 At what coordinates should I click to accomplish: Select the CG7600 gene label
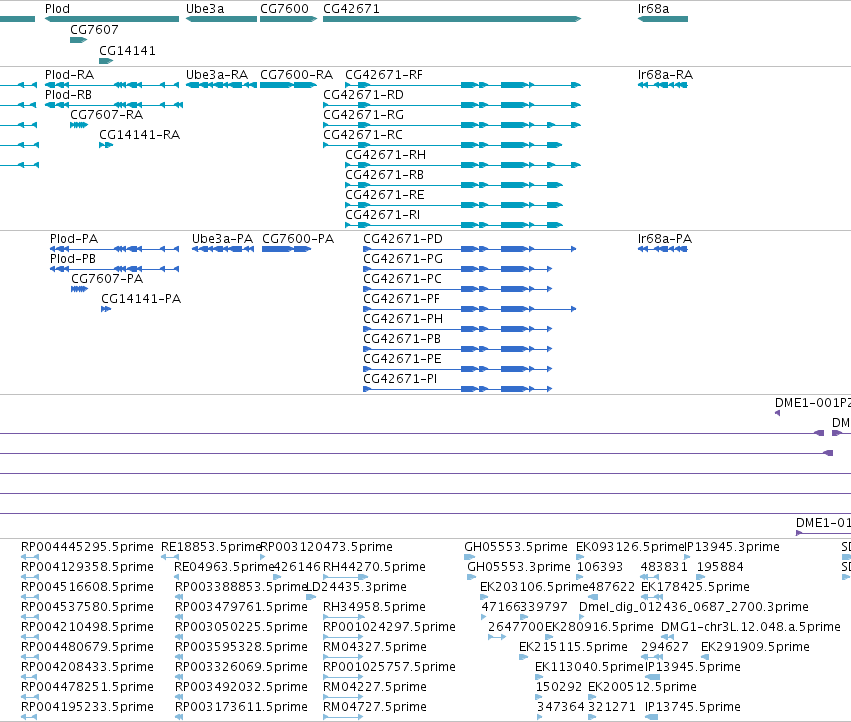[x=284, y=9]
